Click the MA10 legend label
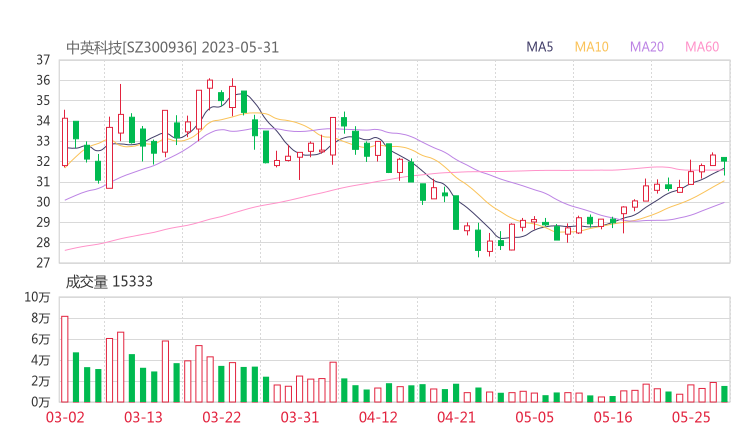The image size is (740, 440). [x=591, y=47]
